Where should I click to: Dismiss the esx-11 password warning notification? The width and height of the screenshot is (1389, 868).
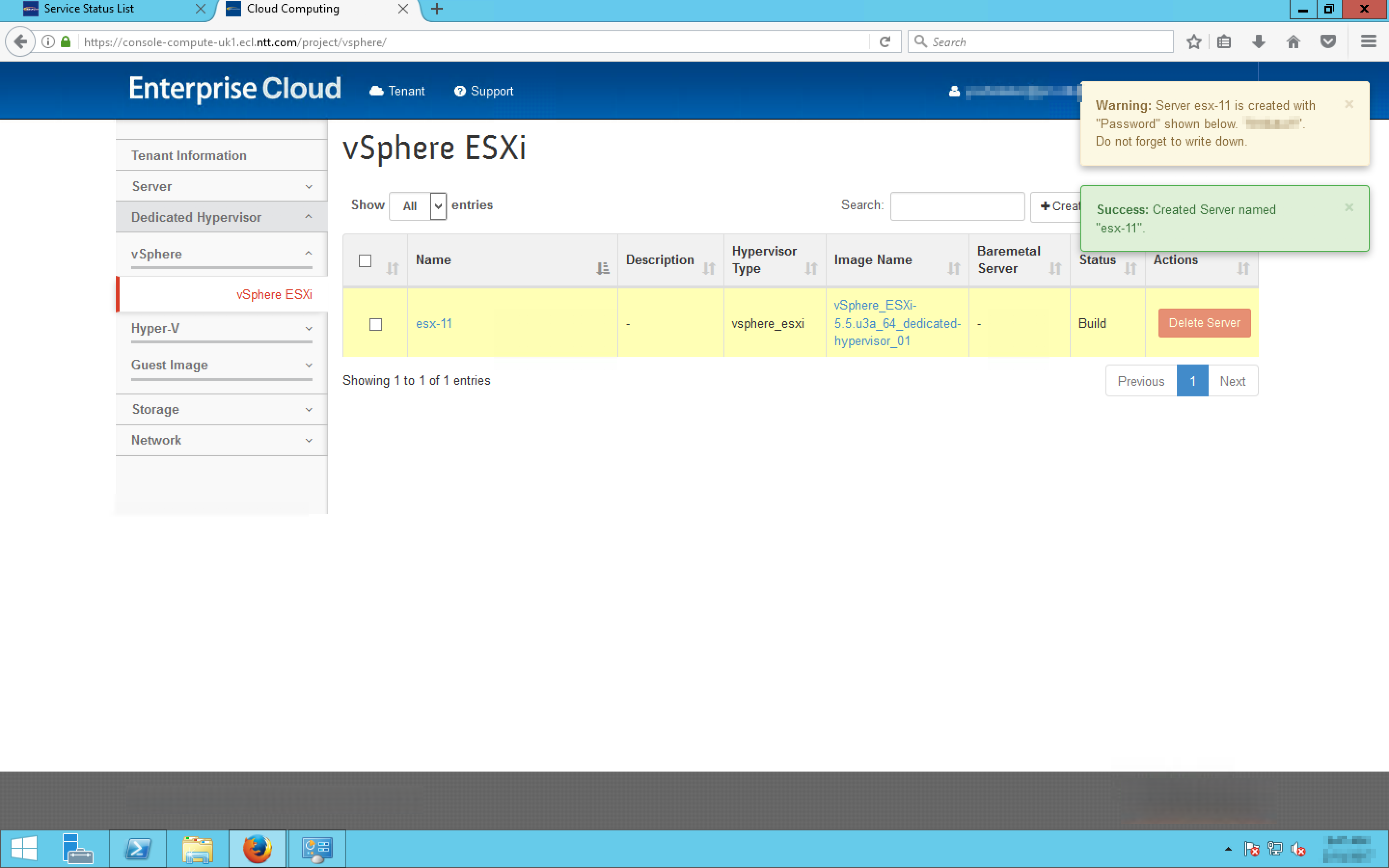tap(1349, 105)
